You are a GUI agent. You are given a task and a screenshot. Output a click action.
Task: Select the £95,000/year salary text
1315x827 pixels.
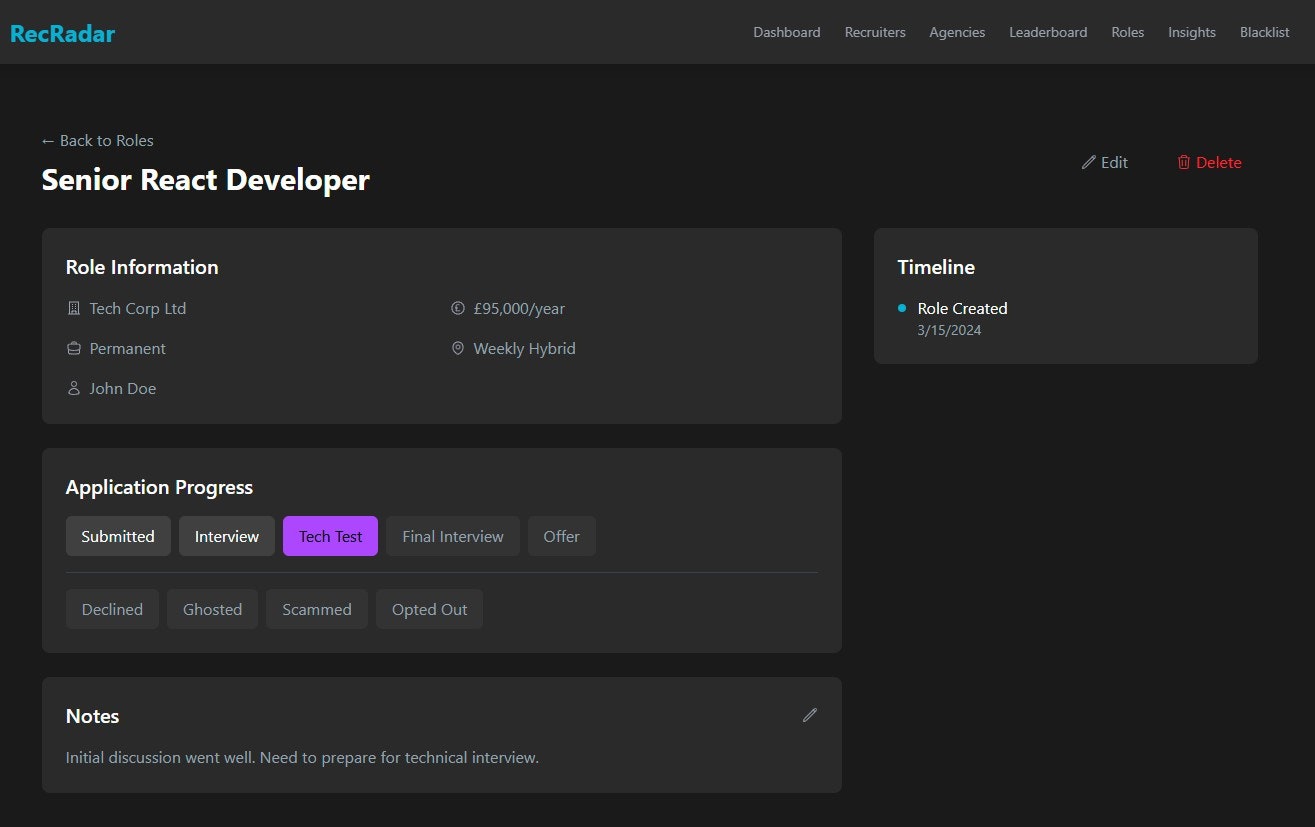519,309
